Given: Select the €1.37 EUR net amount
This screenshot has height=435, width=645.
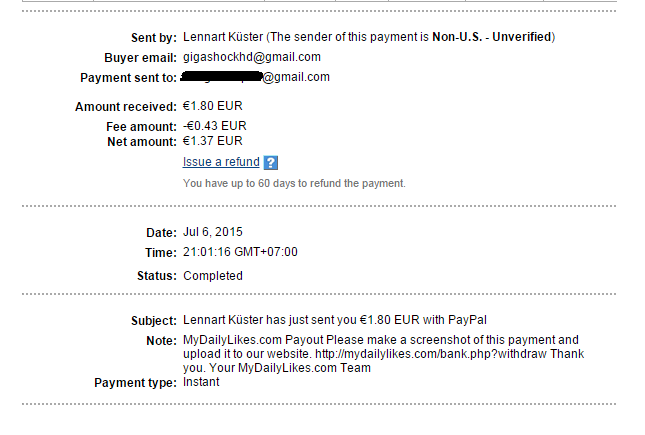Looking at the screenshot, I should pos(213,141).
